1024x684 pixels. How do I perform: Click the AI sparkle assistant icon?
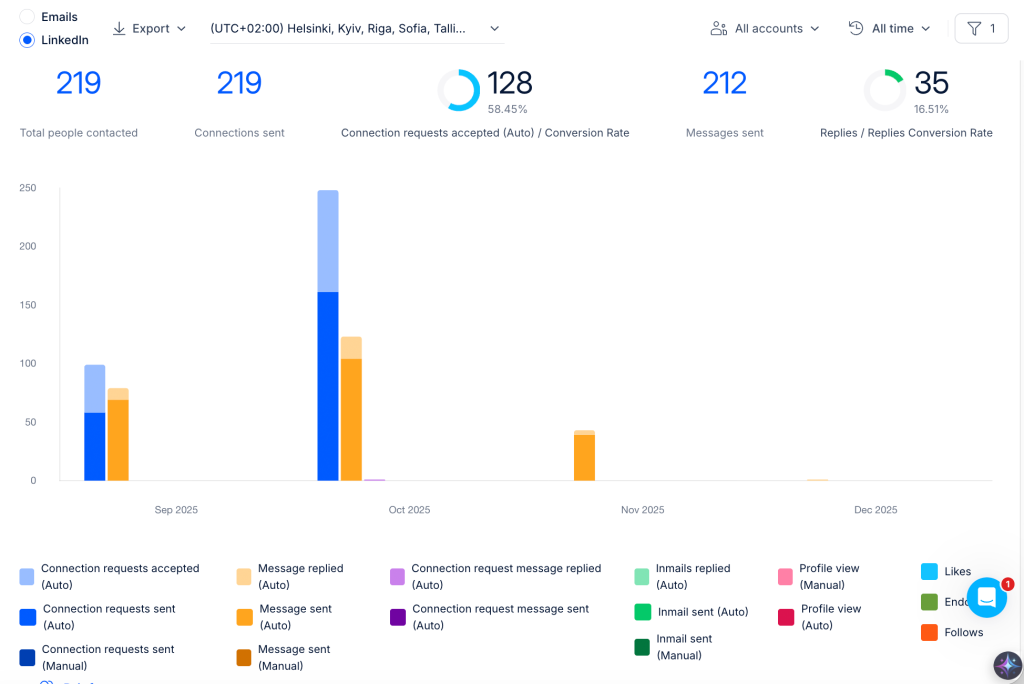coord(1008,666)
